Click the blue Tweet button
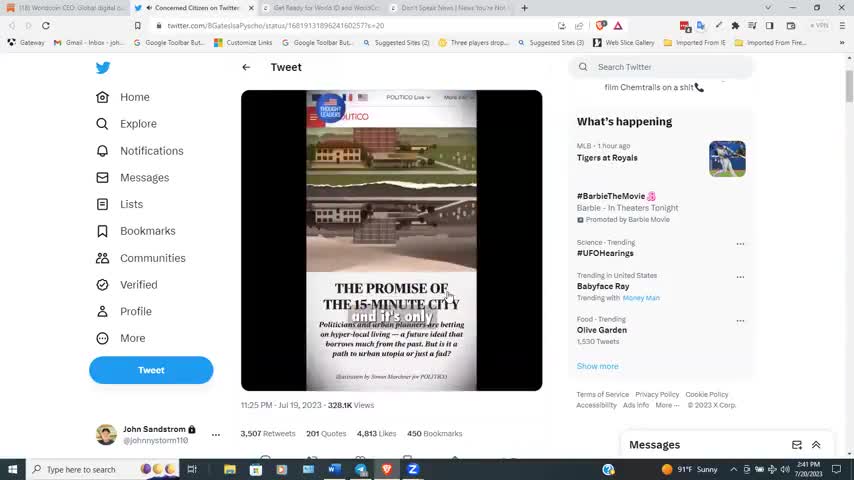This screenshot has height=480, width=854. [151, 370]
